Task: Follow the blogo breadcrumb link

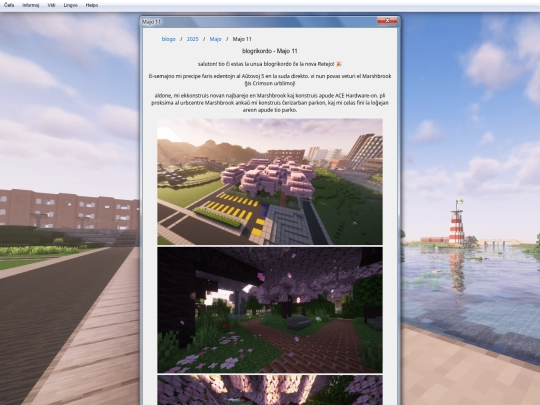Action: tap(169, 39)
